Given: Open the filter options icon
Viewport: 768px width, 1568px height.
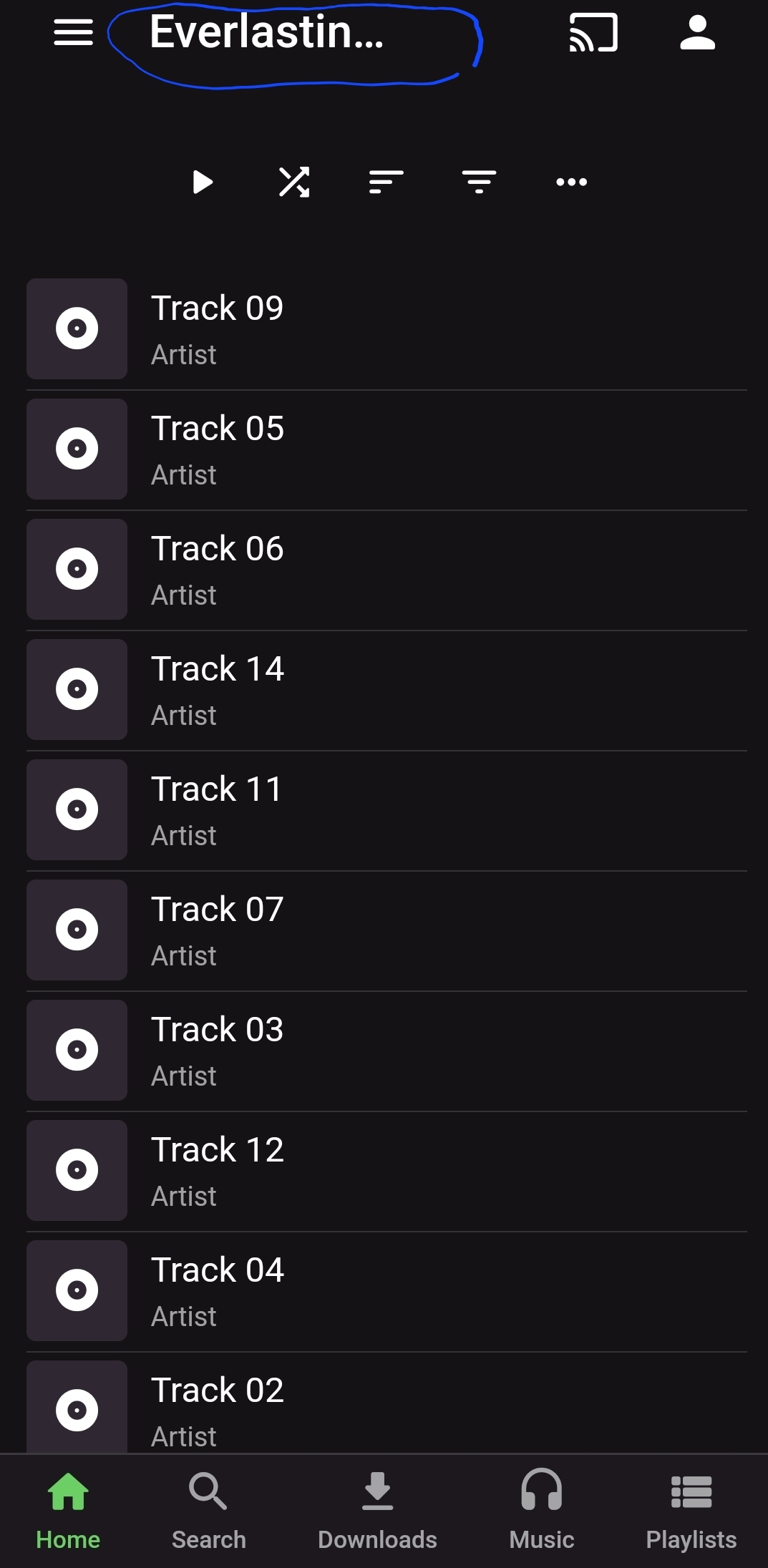Looking at the screenshot, I should coord(479,182).
